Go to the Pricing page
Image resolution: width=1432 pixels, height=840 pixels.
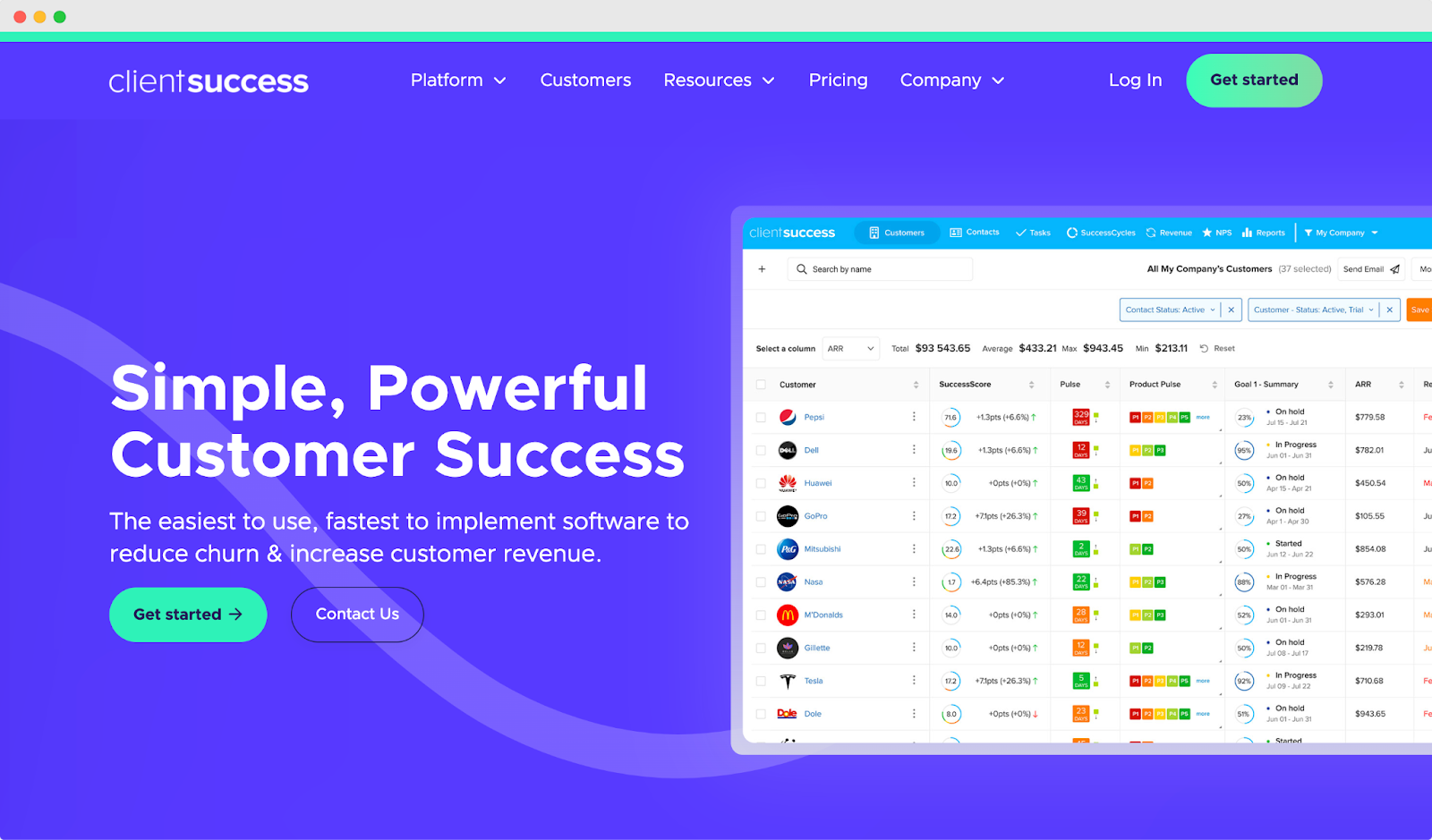(838, 81)
